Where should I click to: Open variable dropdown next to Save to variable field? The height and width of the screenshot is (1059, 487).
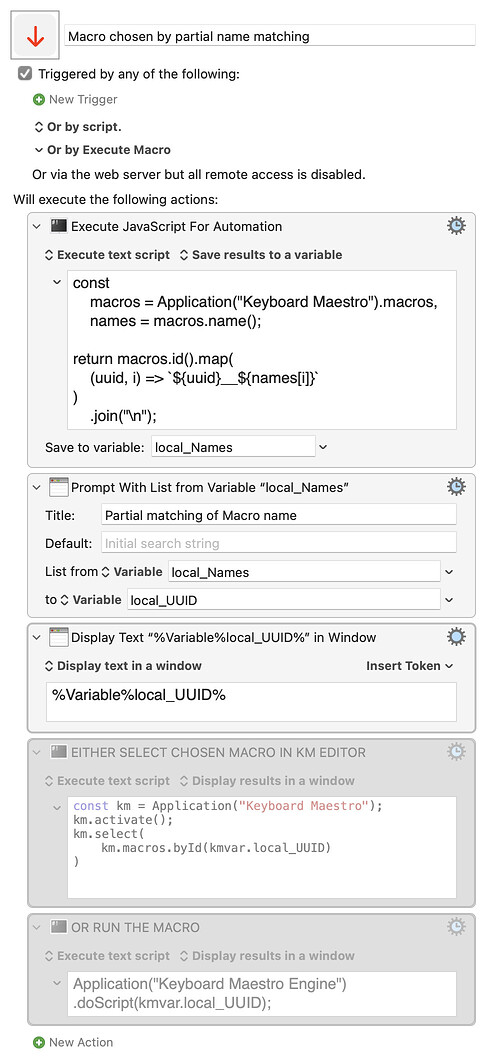323,446
